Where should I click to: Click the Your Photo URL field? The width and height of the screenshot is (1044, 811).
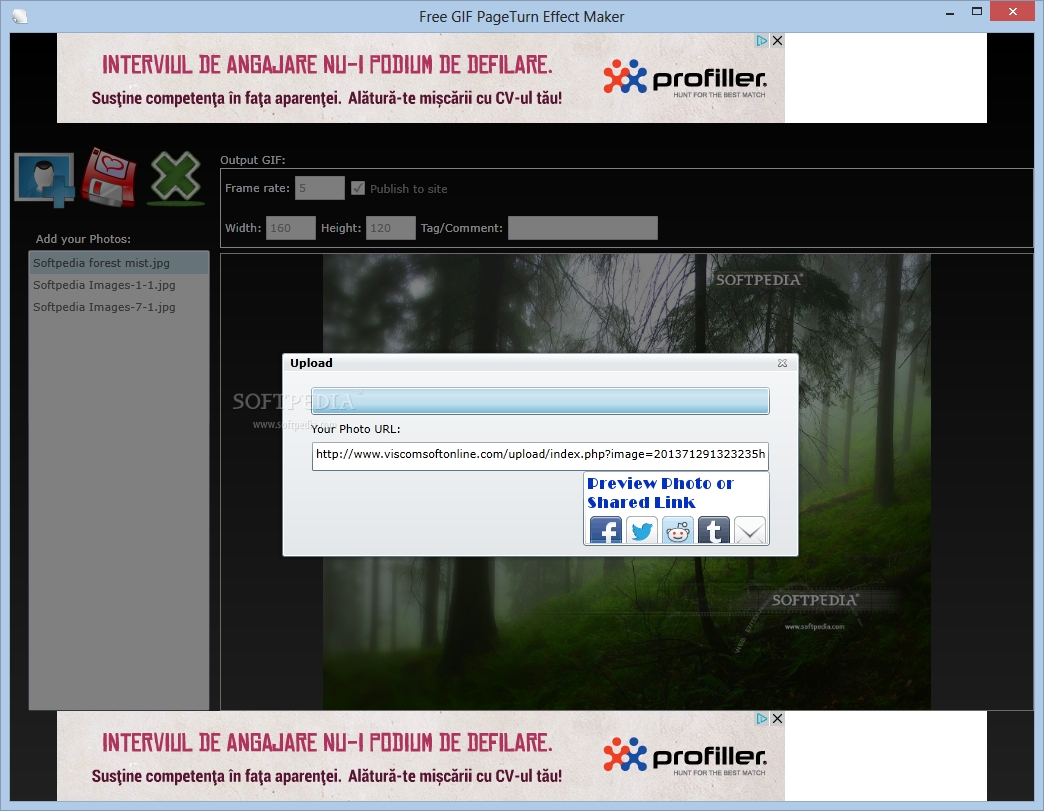point(540,455)
